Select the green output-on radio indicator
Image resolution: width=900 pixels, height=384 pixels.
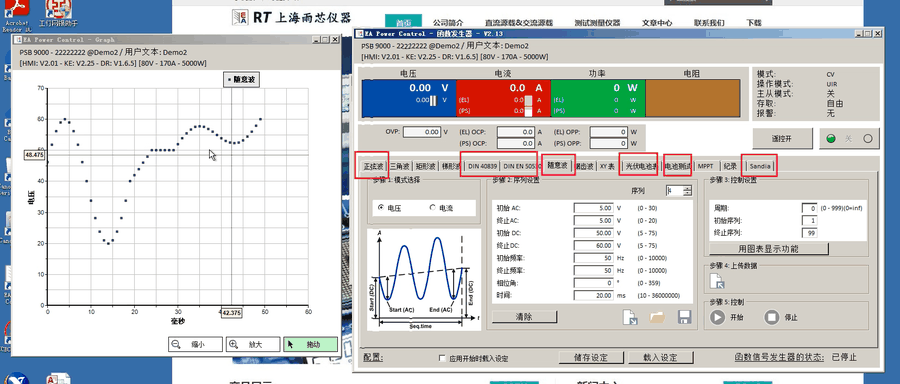(x=831, y=138)
